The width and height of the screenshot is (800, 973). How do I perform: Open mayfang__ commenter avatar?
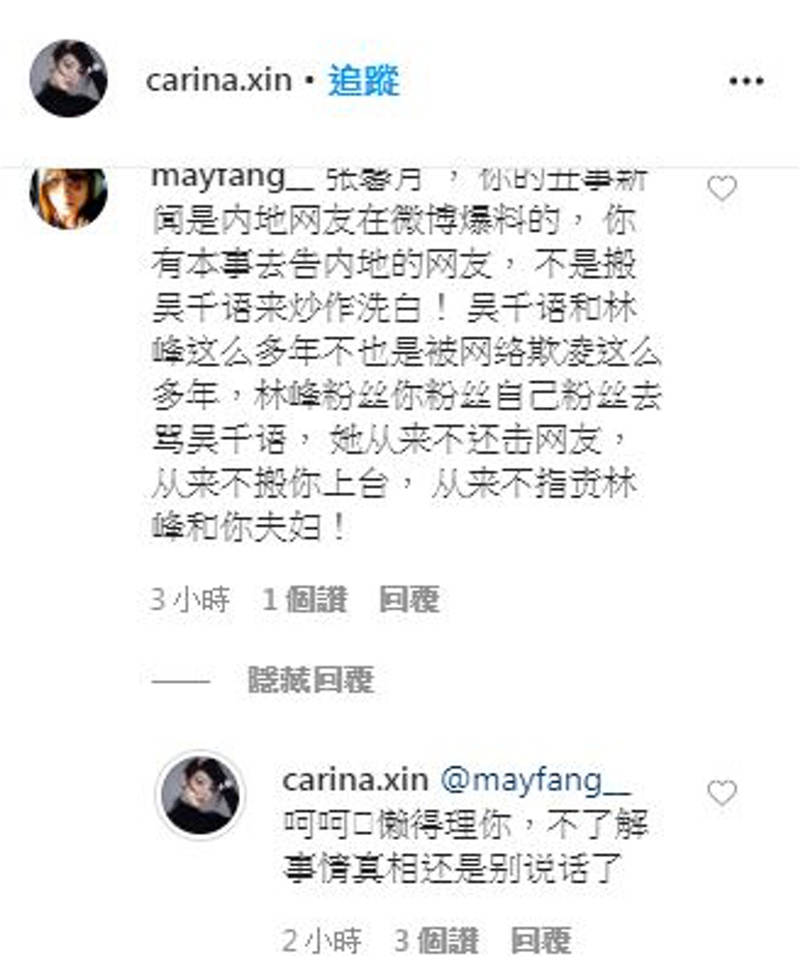click(68, 197)
